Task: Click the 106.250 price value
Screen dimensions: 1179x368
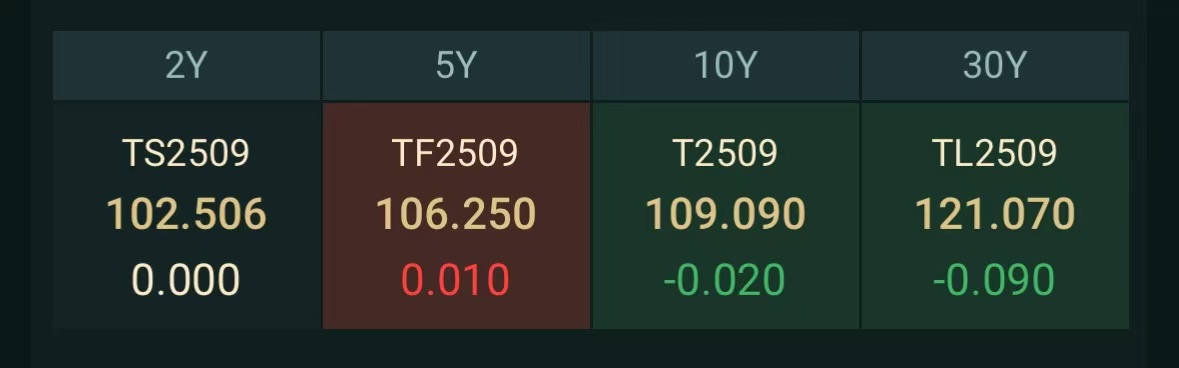Action: [x=456, y=214]
